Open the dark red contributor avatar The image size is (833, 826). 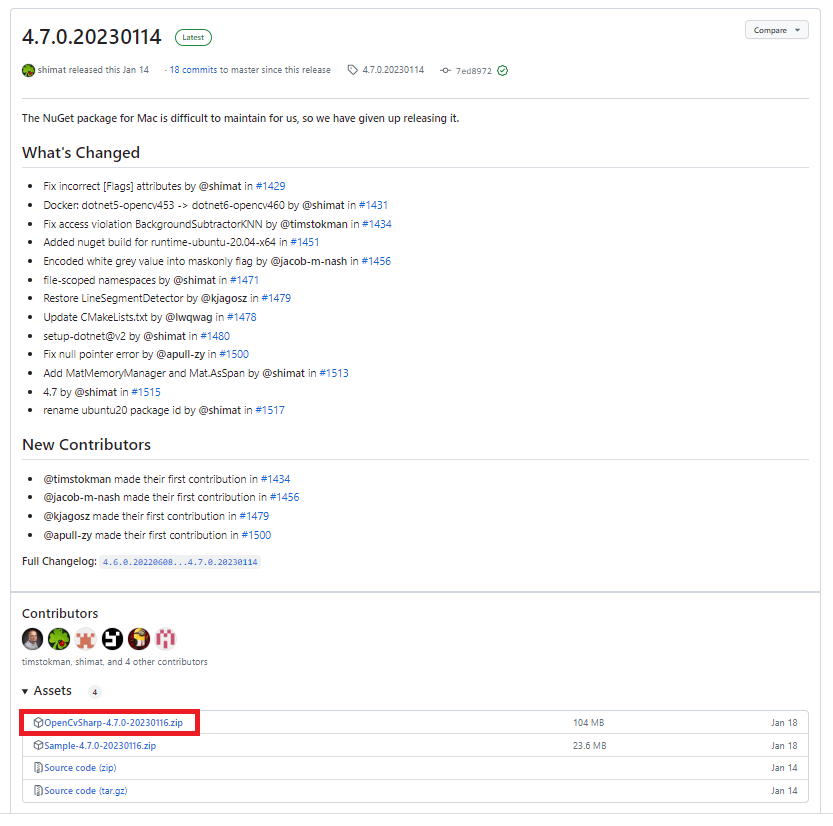[139, 639]
